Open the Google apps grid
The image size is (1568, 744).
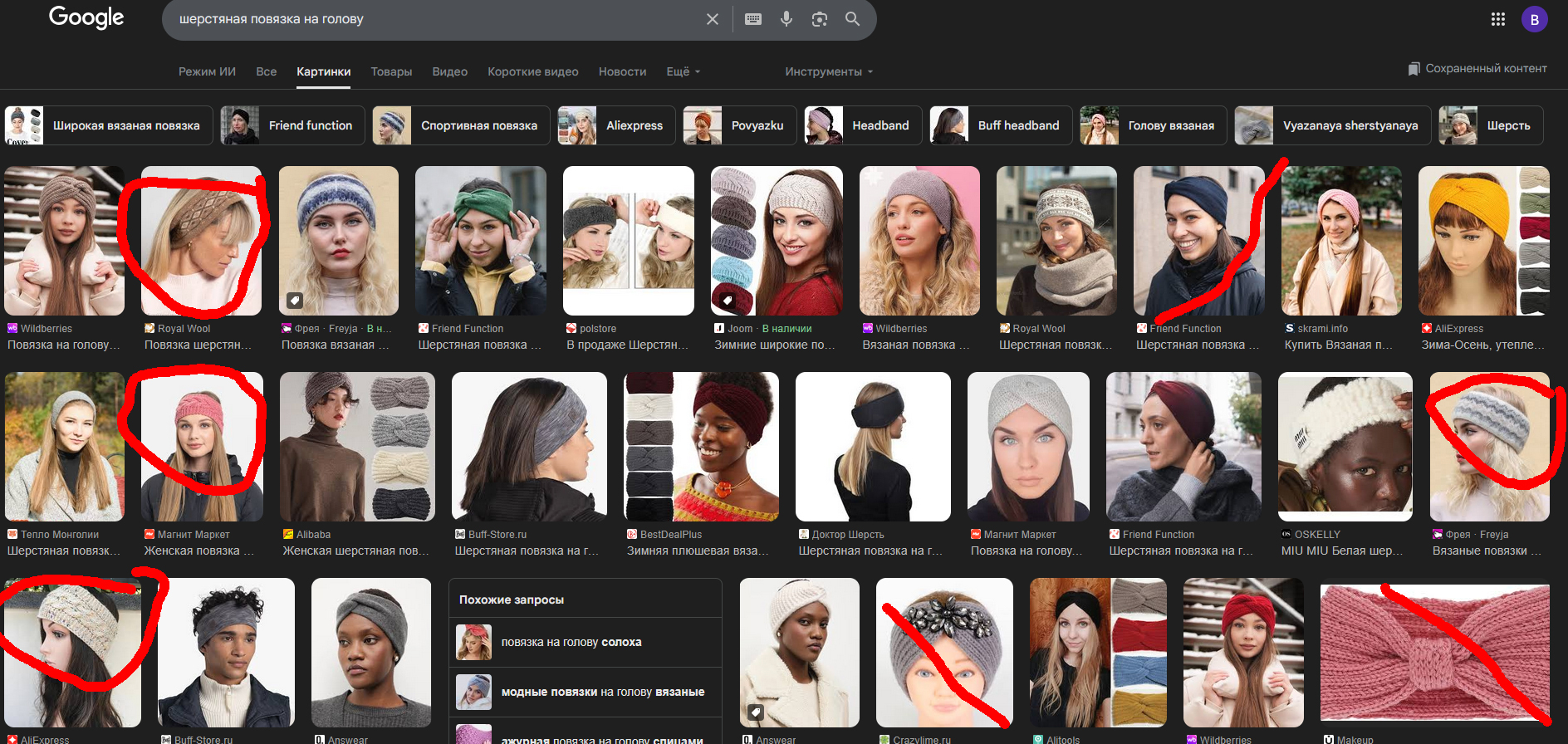click(x=1497, y=19)
